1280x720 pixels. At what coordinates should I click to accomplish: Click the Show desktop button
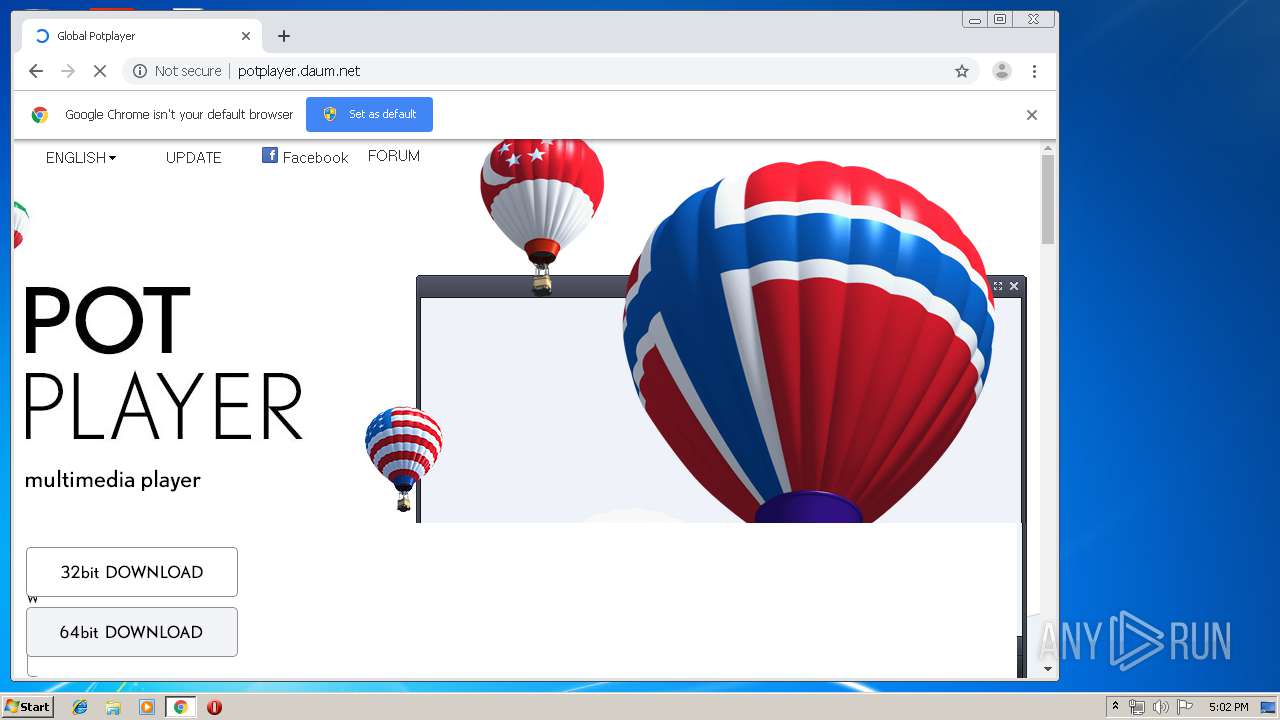[x=1269, y=707]
